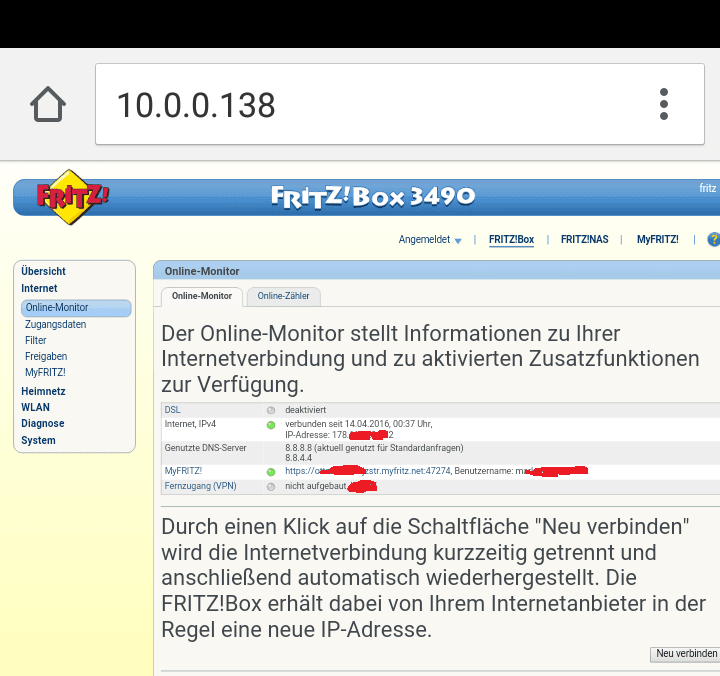Open the FRITZ!NAS link
Image resolution: width=720 pixels, height=676 pixels.
(x=584, y=240)
